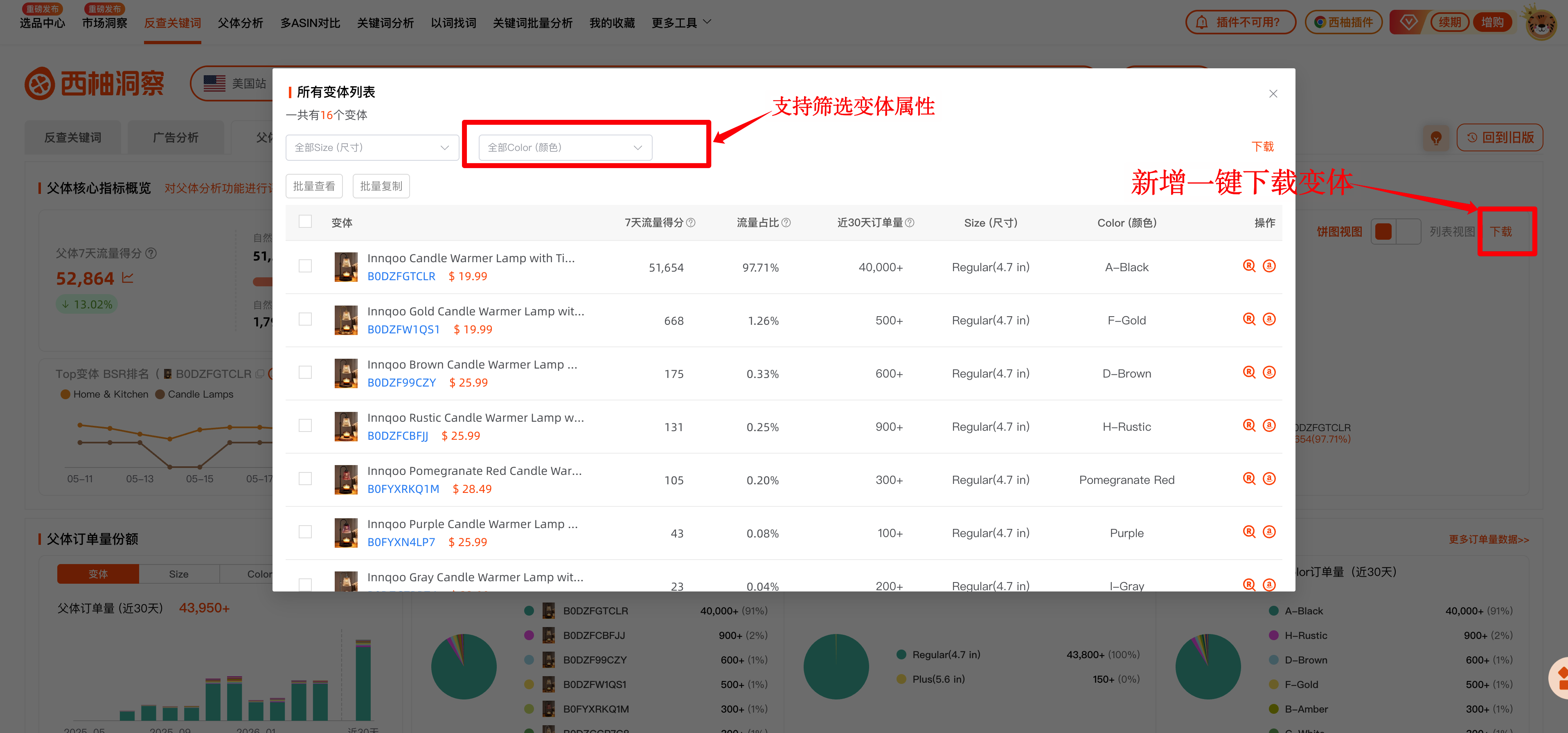The image size is (1568, 733).
Task: Open Amazon page icon for Purple row
Action: (x=1269, y=532)
